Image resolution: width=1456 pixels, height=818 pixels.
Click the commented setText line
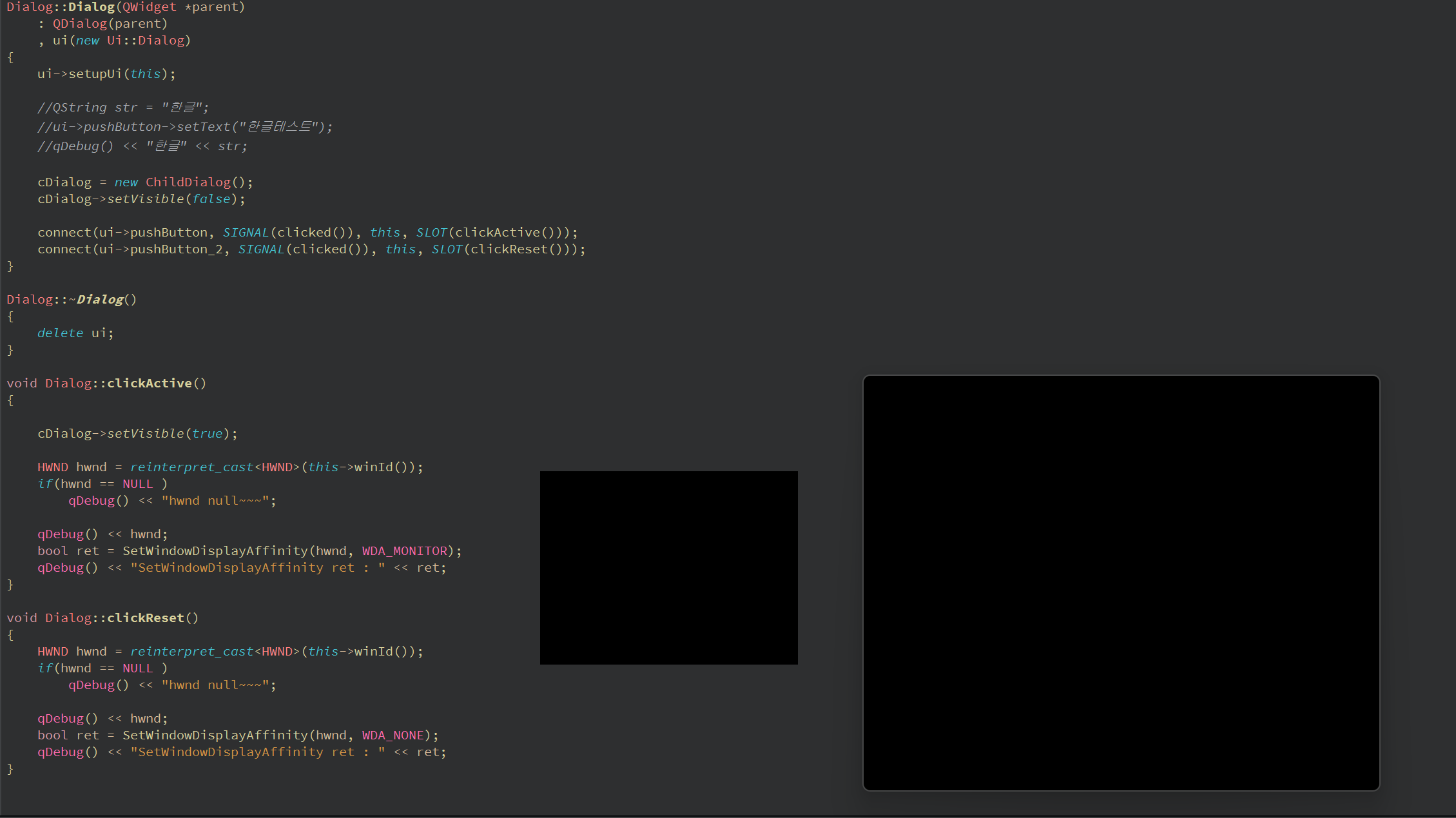(184, 127)
